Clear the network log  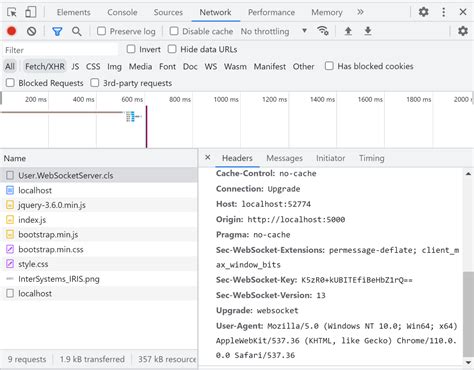point(32,31)
